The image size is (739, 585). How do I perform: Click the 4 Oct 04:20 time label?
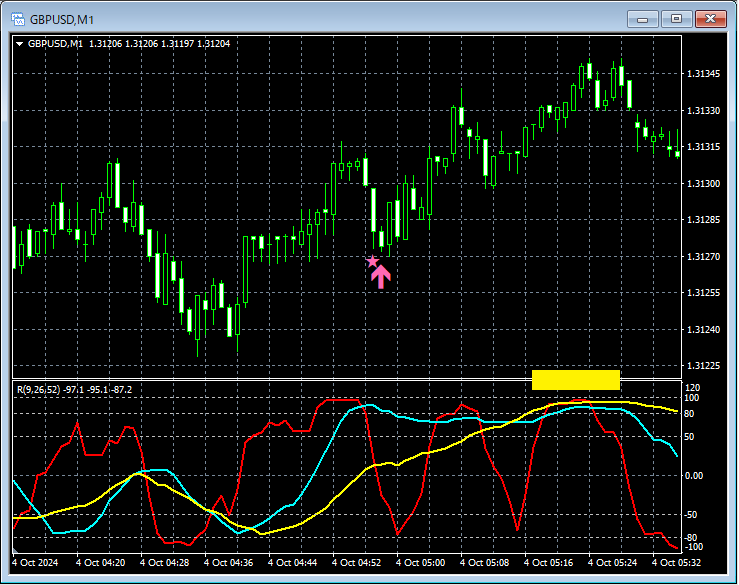100,563
